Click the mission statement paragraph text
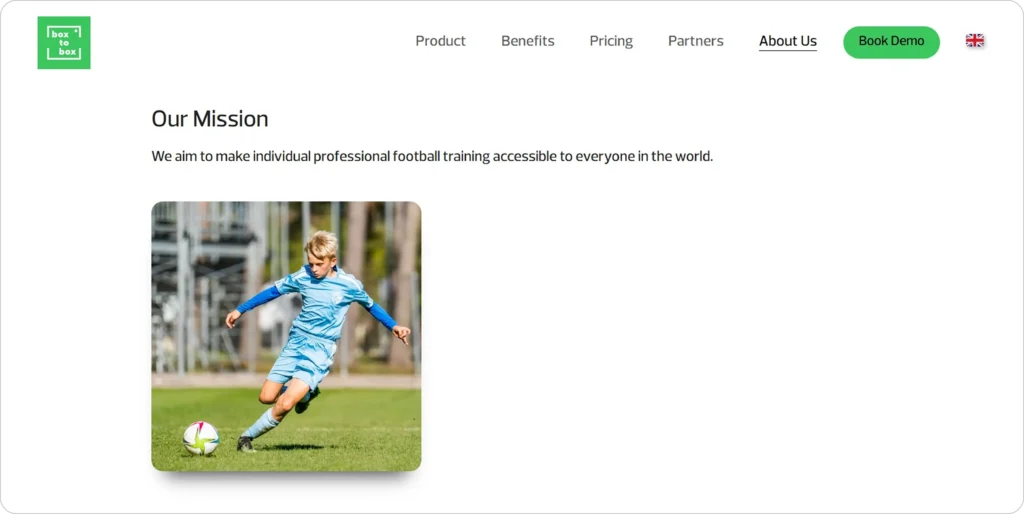Viewport: 1024px width, 514px height. point(432,157)
